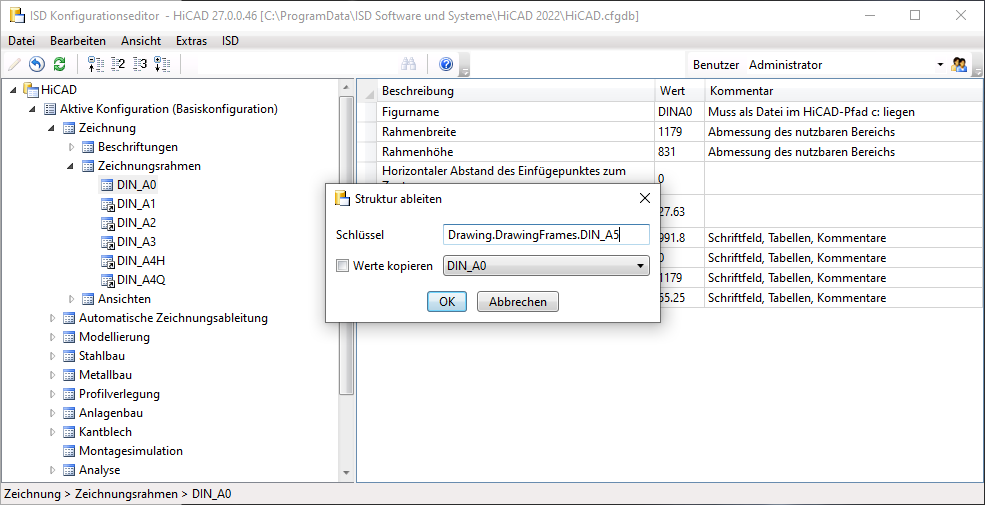Expand the Kantblech tree node

pos(52,432)
